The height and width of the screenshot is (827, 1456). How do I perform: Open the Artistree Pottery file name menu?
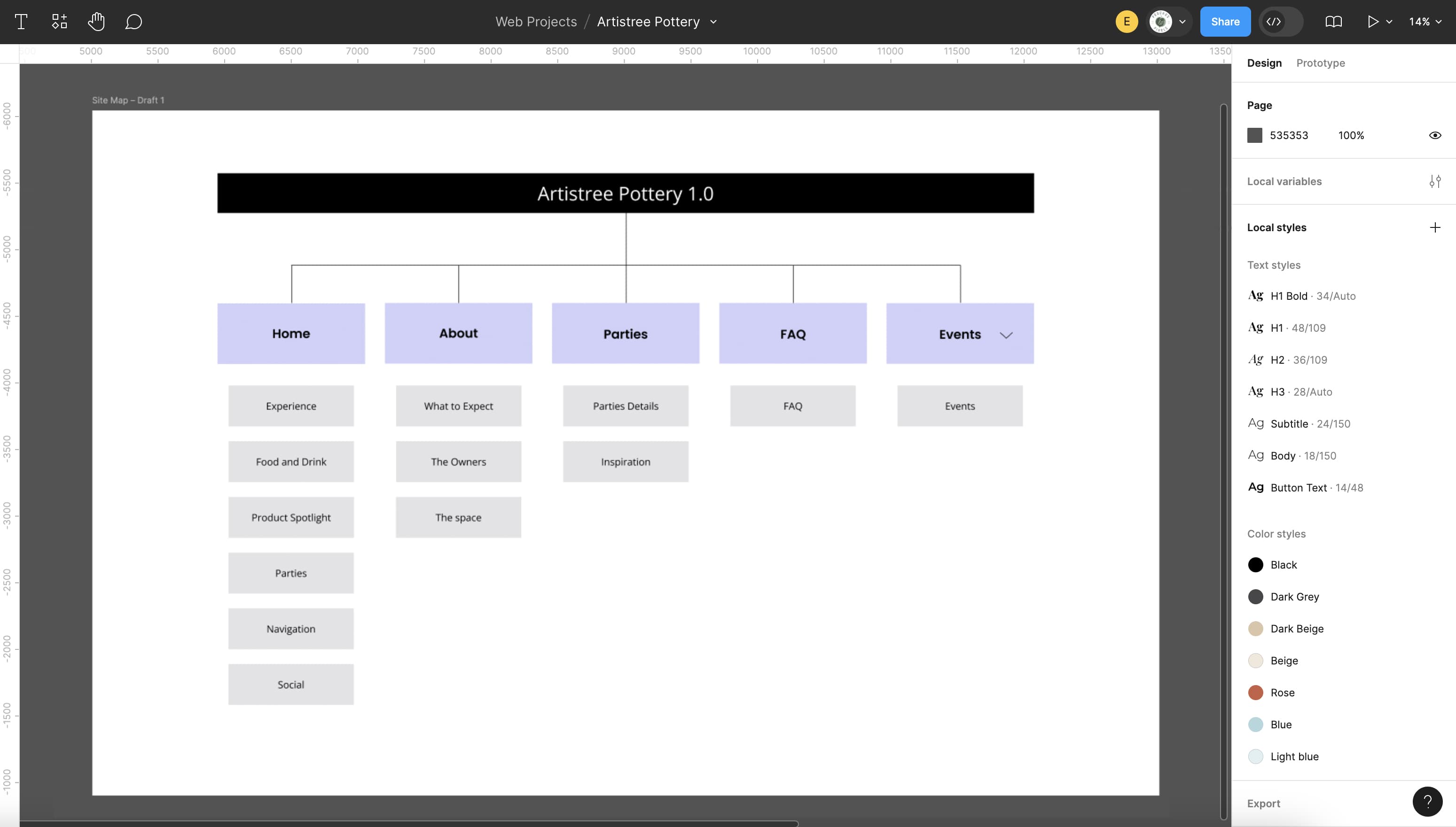point(714,22)
